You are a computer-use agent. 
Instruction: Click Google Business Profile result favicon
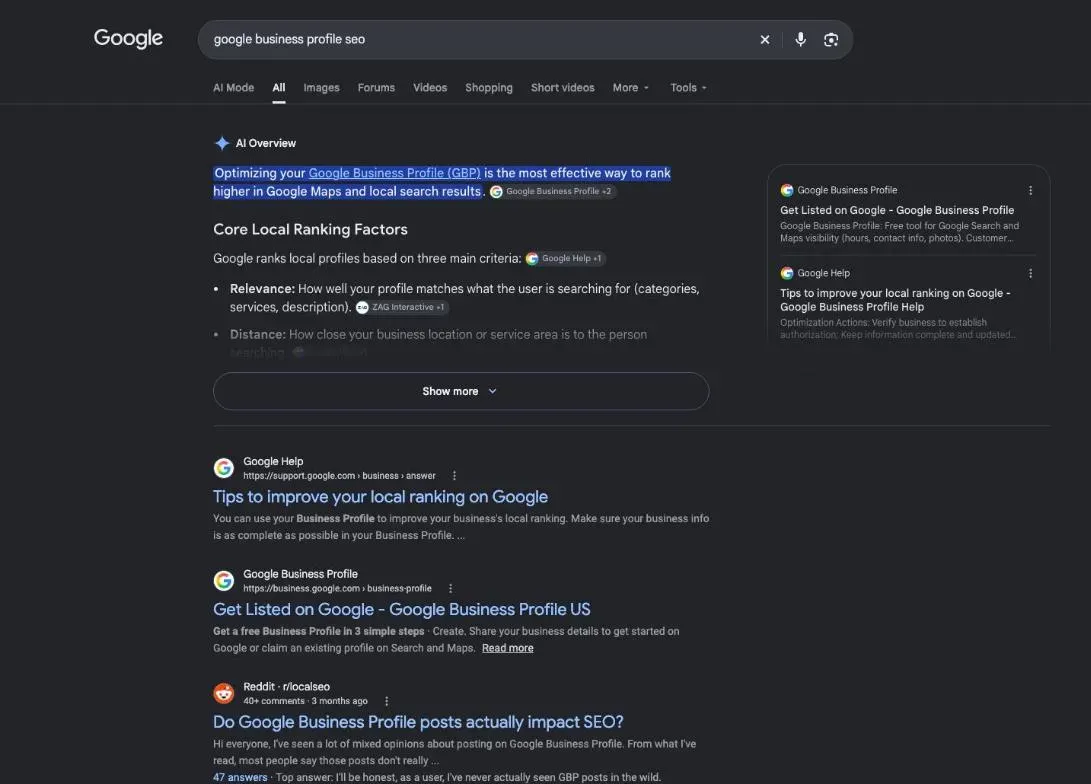[223, 581]
